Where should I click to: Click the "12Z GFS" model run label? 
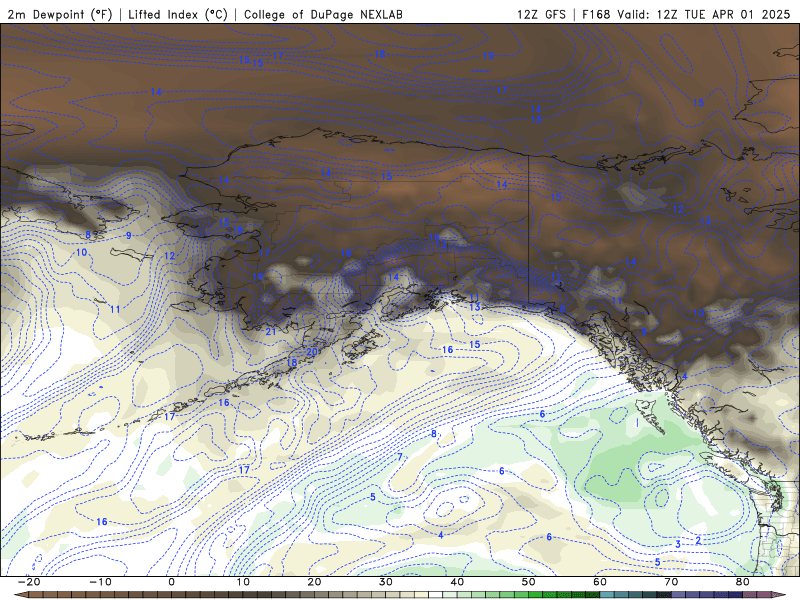pyautogui.click(x=541, y=14)
